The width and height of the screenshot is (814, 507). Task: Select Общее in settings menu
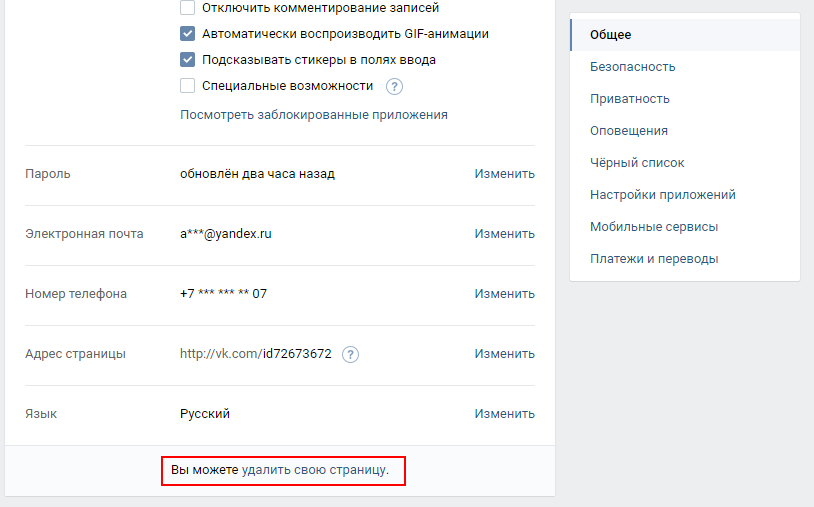coord(685,35)
